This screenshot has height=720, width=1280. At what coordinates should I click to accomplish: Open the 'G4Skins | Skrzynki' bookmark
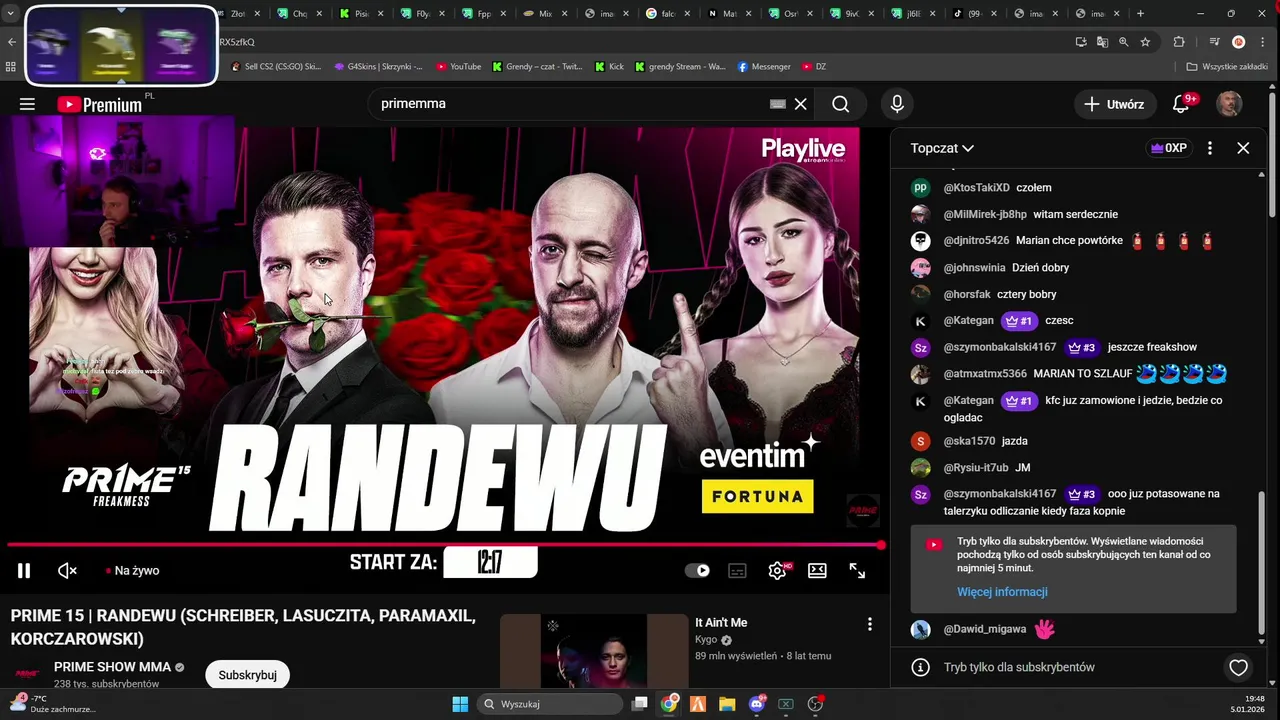click(x=378, y=67)
